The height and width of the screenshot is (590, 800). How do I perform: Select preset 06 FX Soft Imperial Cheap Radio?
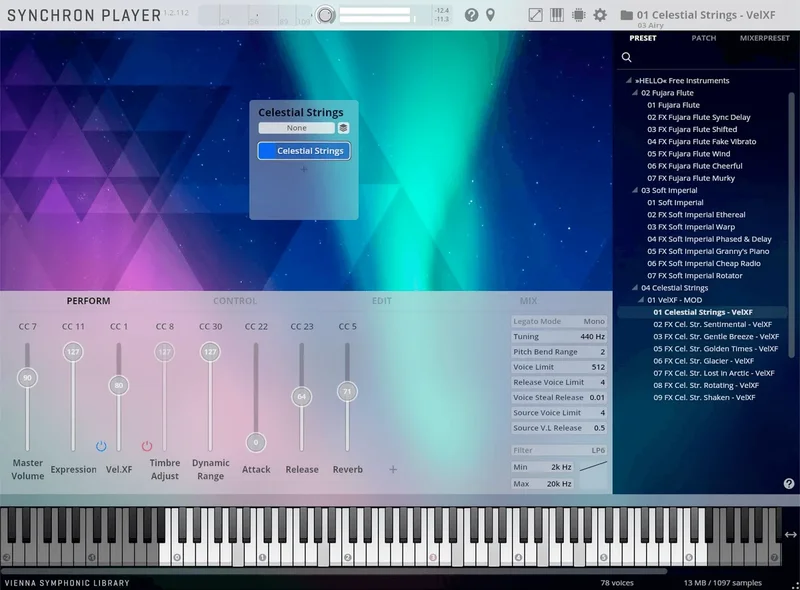(704, 263)
